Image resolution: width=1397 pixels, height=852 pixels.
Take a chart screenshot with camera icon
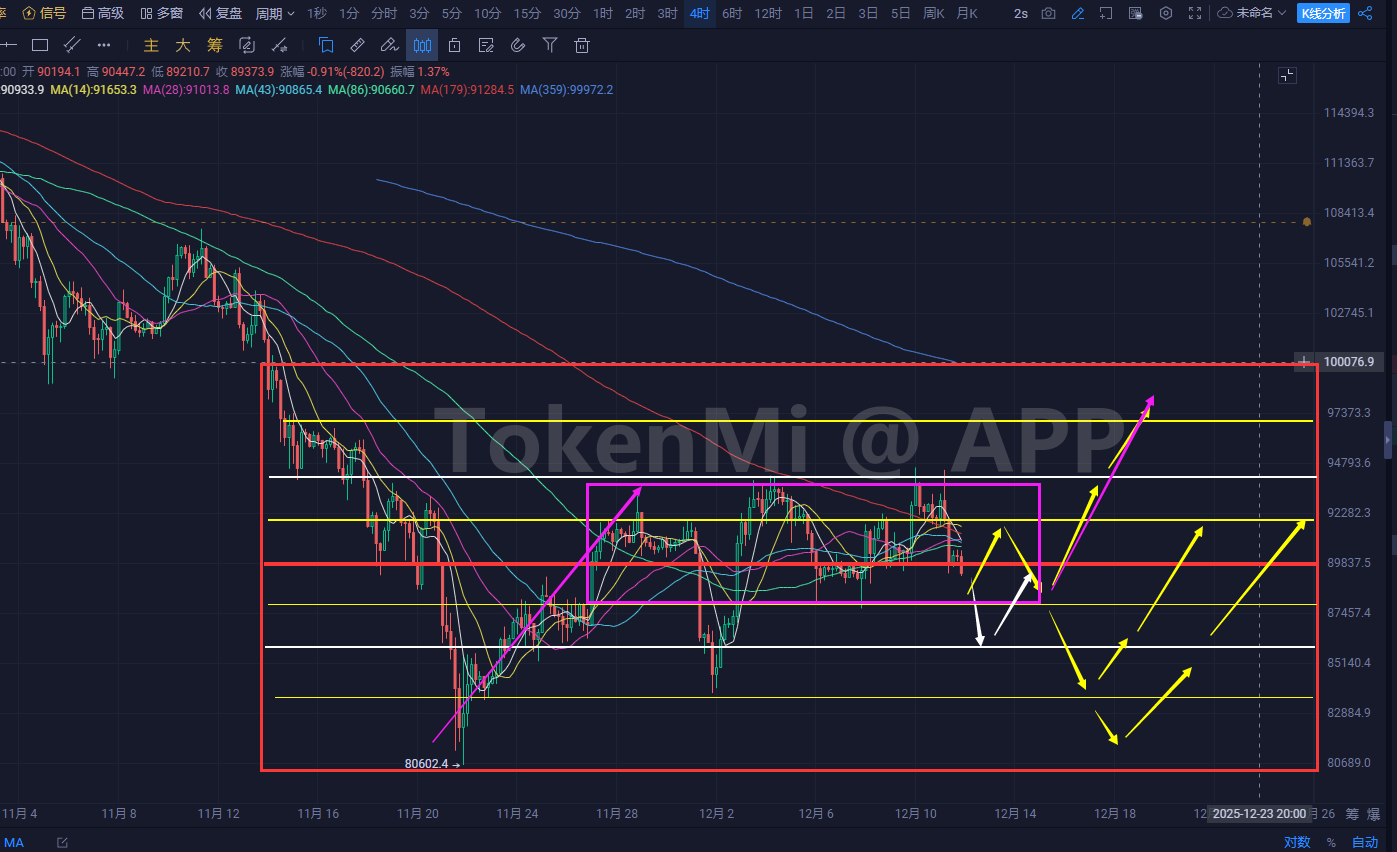click(1048, 13)
